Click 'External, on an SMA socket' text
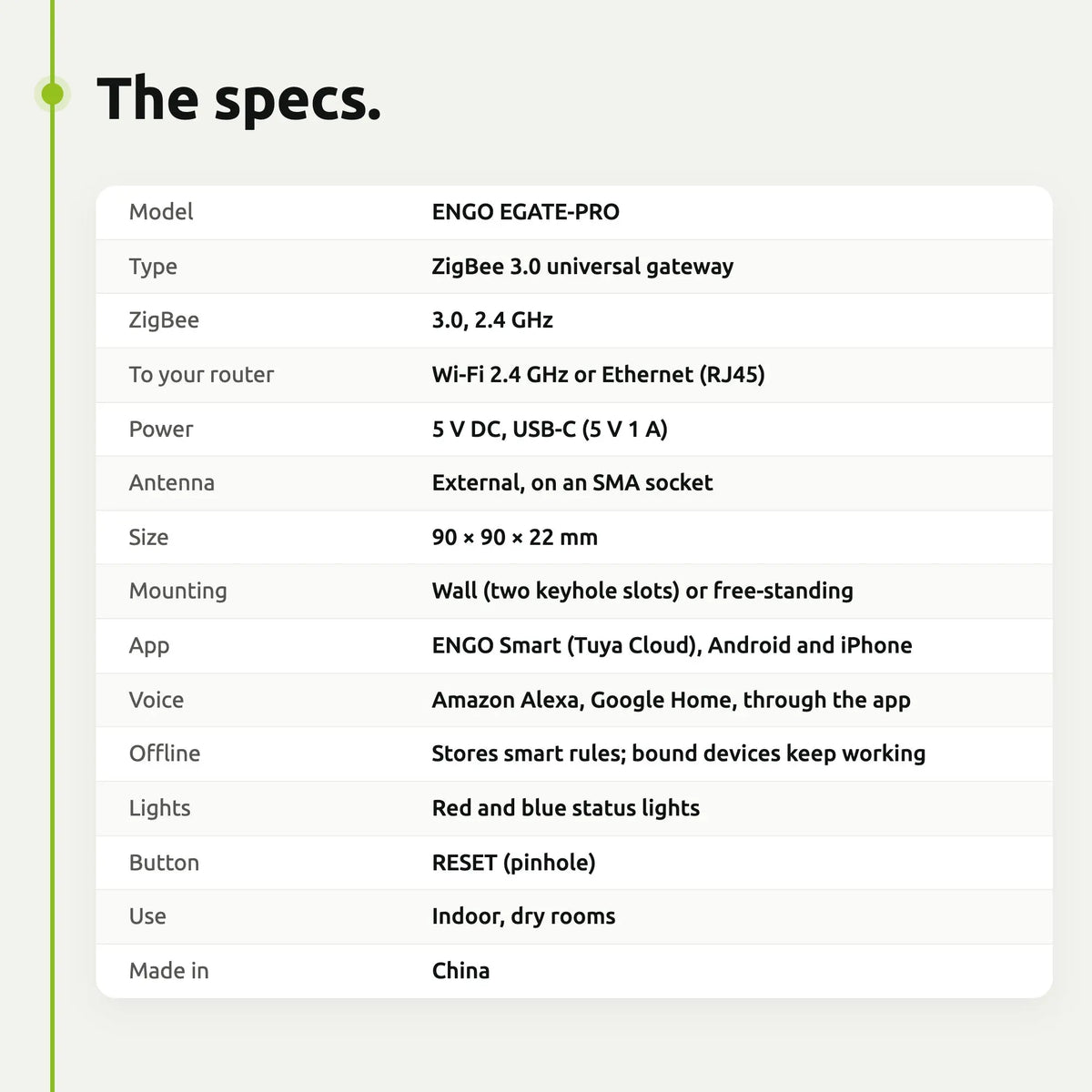The height and width of the screenshot is (1092, 1092). pyautogui.click(x=571, y=483)
